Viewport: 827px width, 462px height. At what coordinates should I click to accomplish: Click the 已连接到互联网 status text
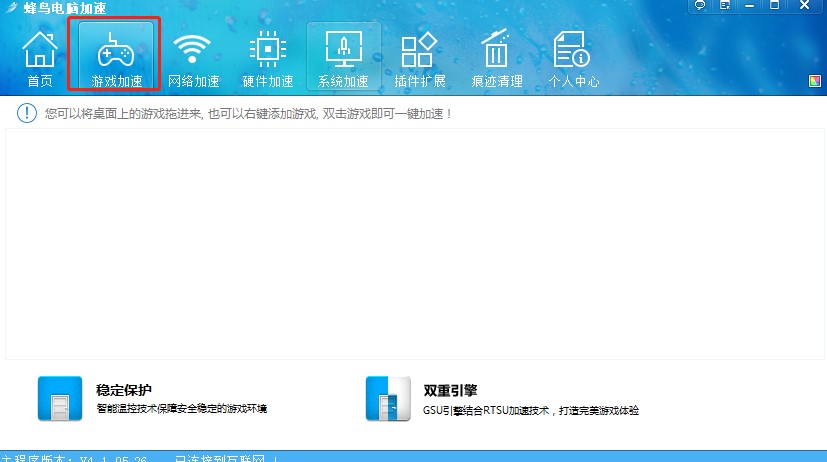(226, 458)
